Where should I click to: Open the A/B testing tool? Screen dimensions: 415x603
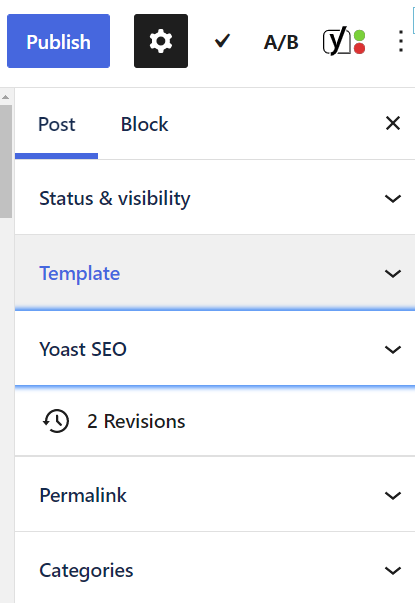click(x=281, y=42)
